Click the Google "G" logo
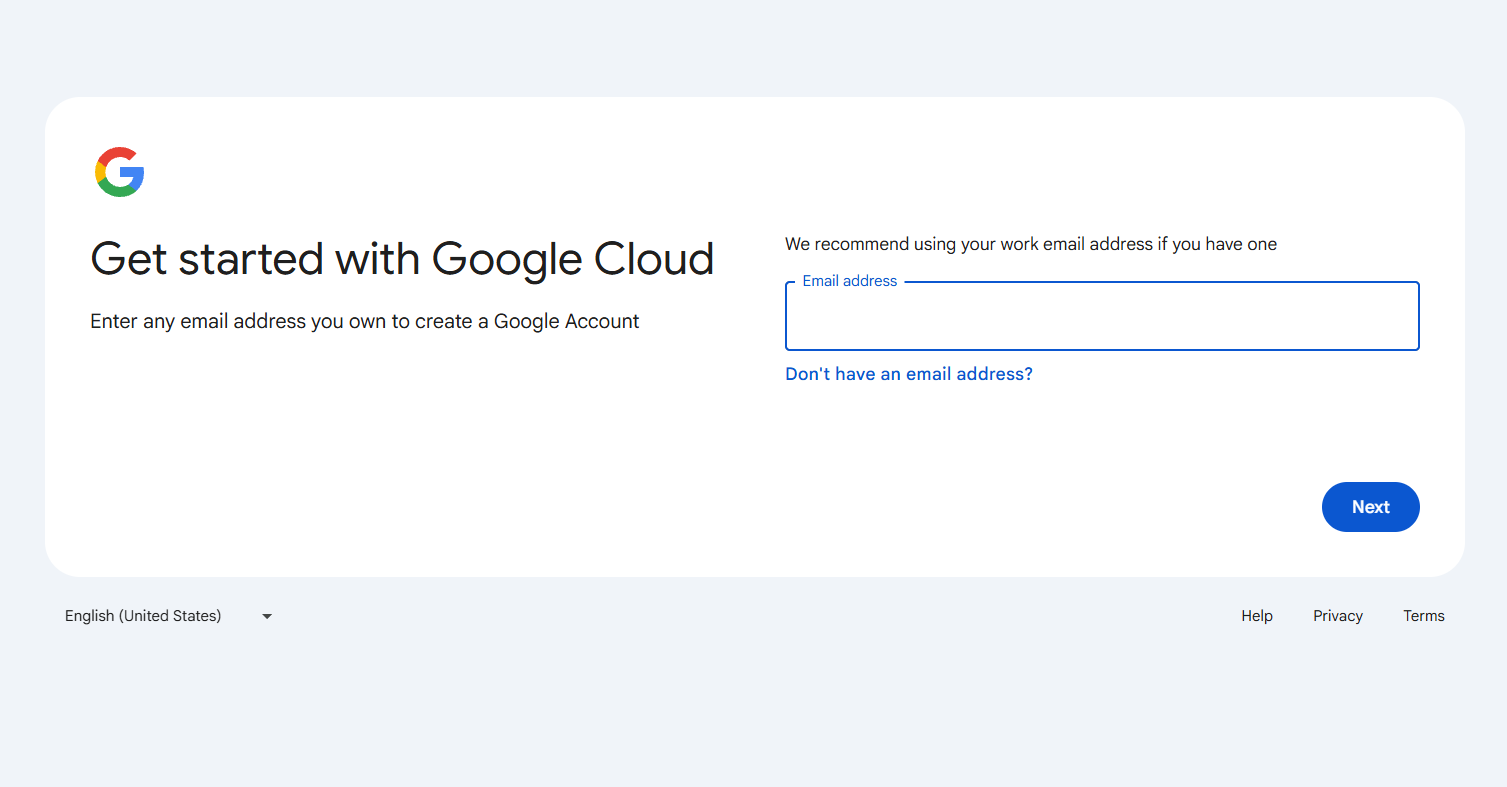The height and width of the screenshot is (787, 1507). coord(120,172)
